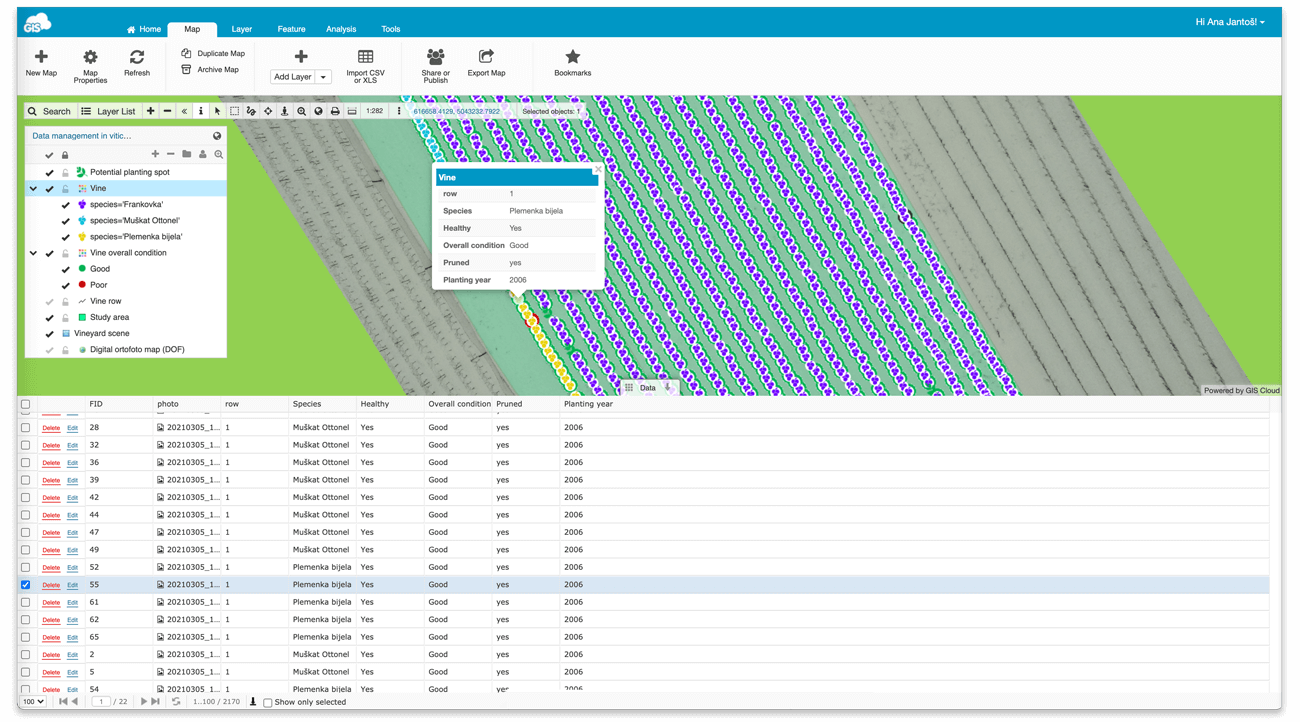Screen dimensions: 1300x722
Task: Click the Map Properties gear icon
Action: coord(90,57)
